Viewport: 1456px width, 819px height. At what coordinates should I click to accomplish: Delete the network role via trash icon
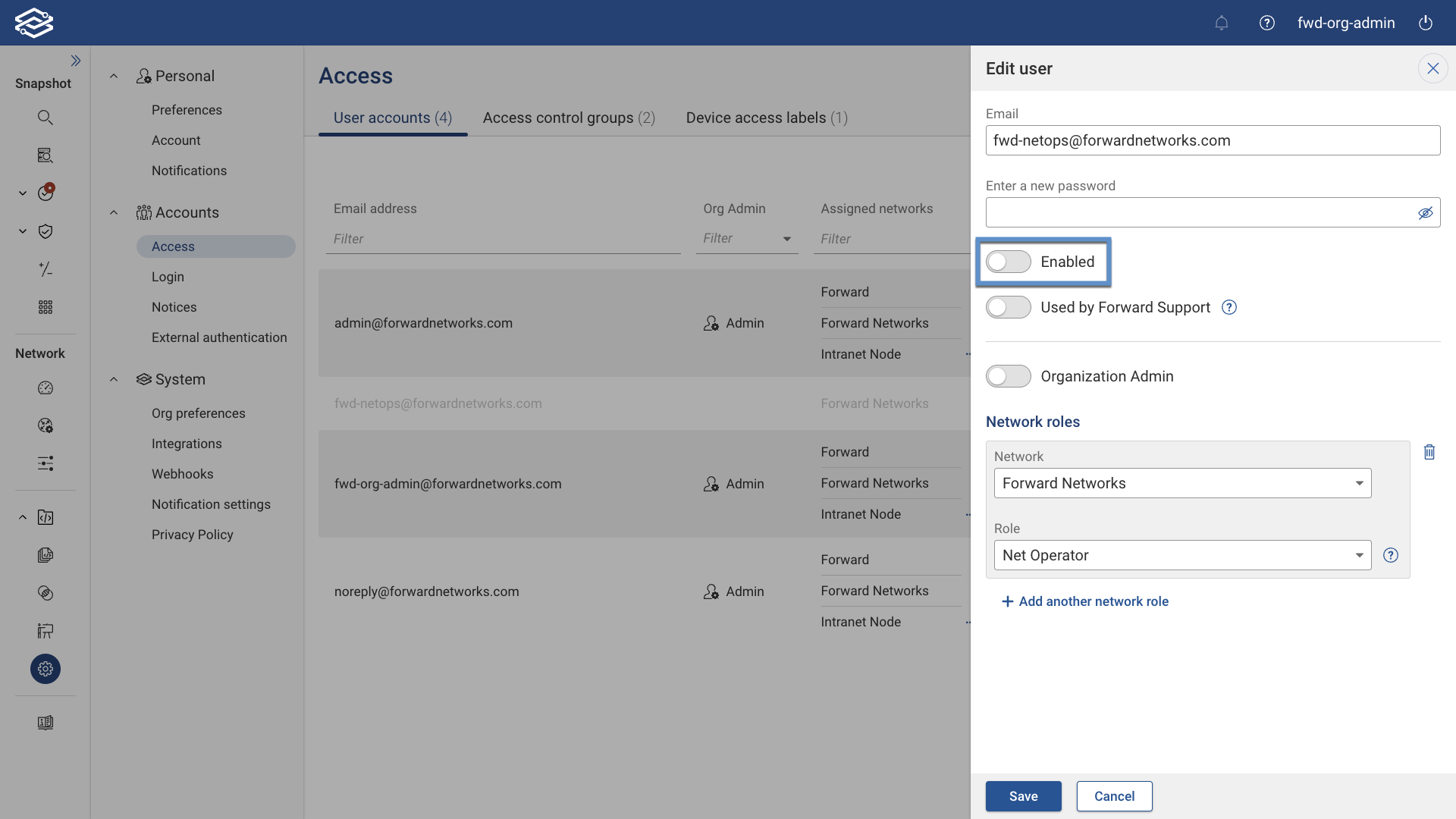pyautogui.click(x=1429, y=452)
